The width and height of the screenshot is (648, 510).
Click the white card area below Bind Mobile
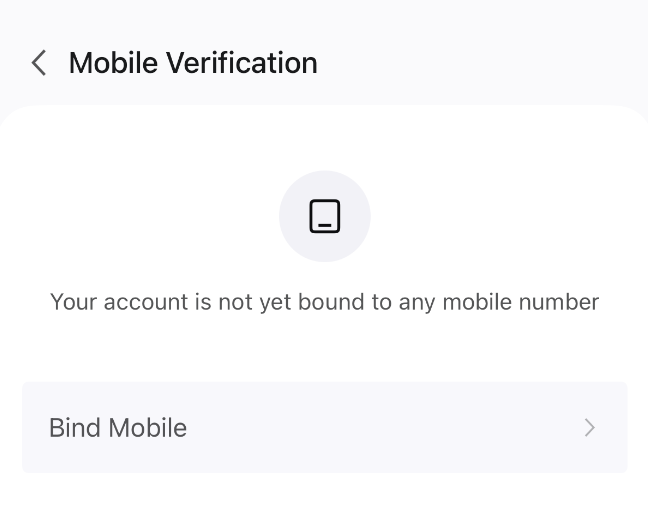point(325,492)
